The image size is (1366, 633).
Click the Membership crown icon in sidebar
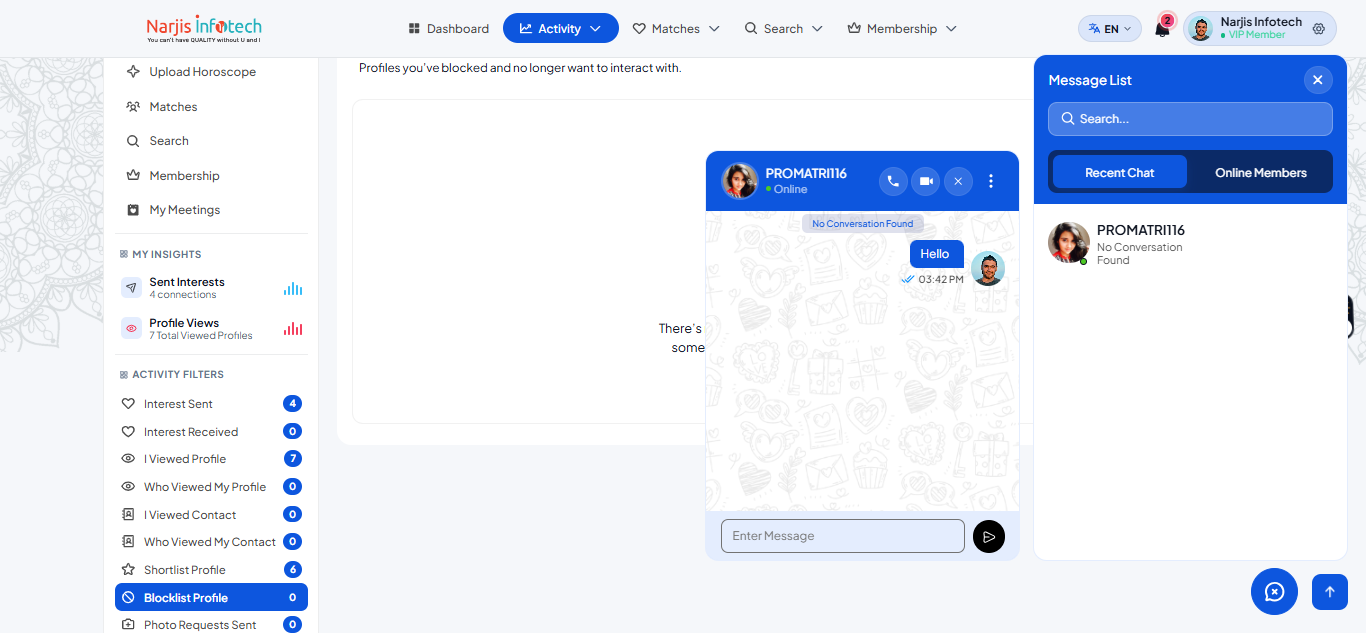click(x=133, y=175)
